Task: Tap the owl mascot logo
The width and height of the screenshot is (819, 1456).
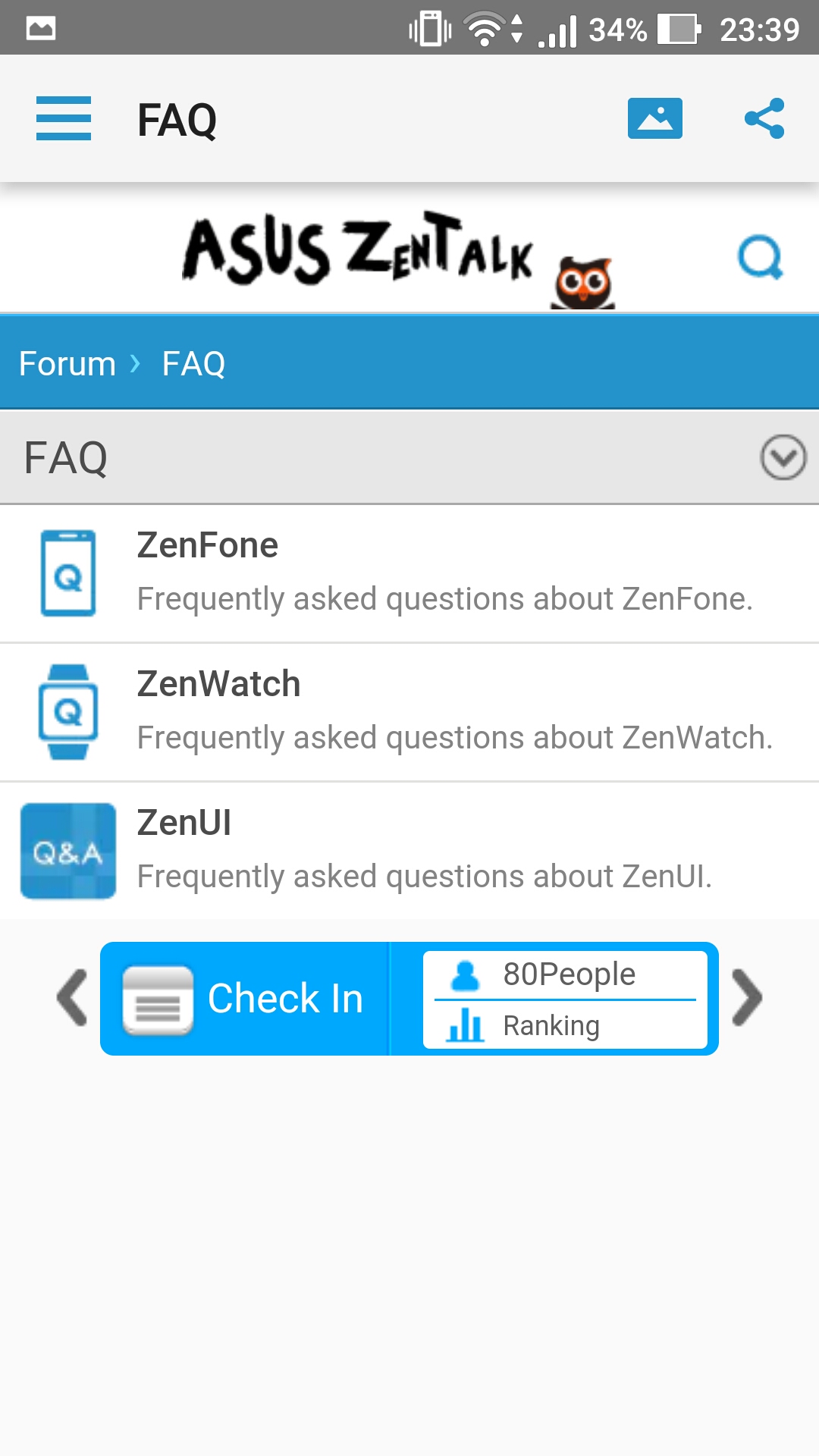Action: [583, 283]
